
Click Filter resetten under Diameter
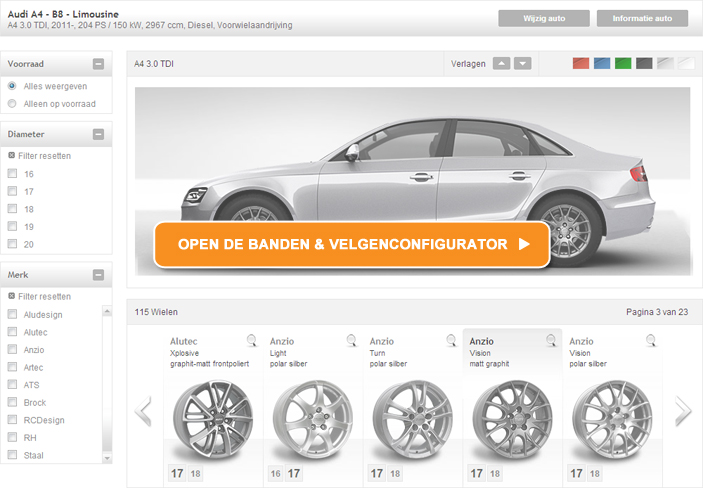44,156
